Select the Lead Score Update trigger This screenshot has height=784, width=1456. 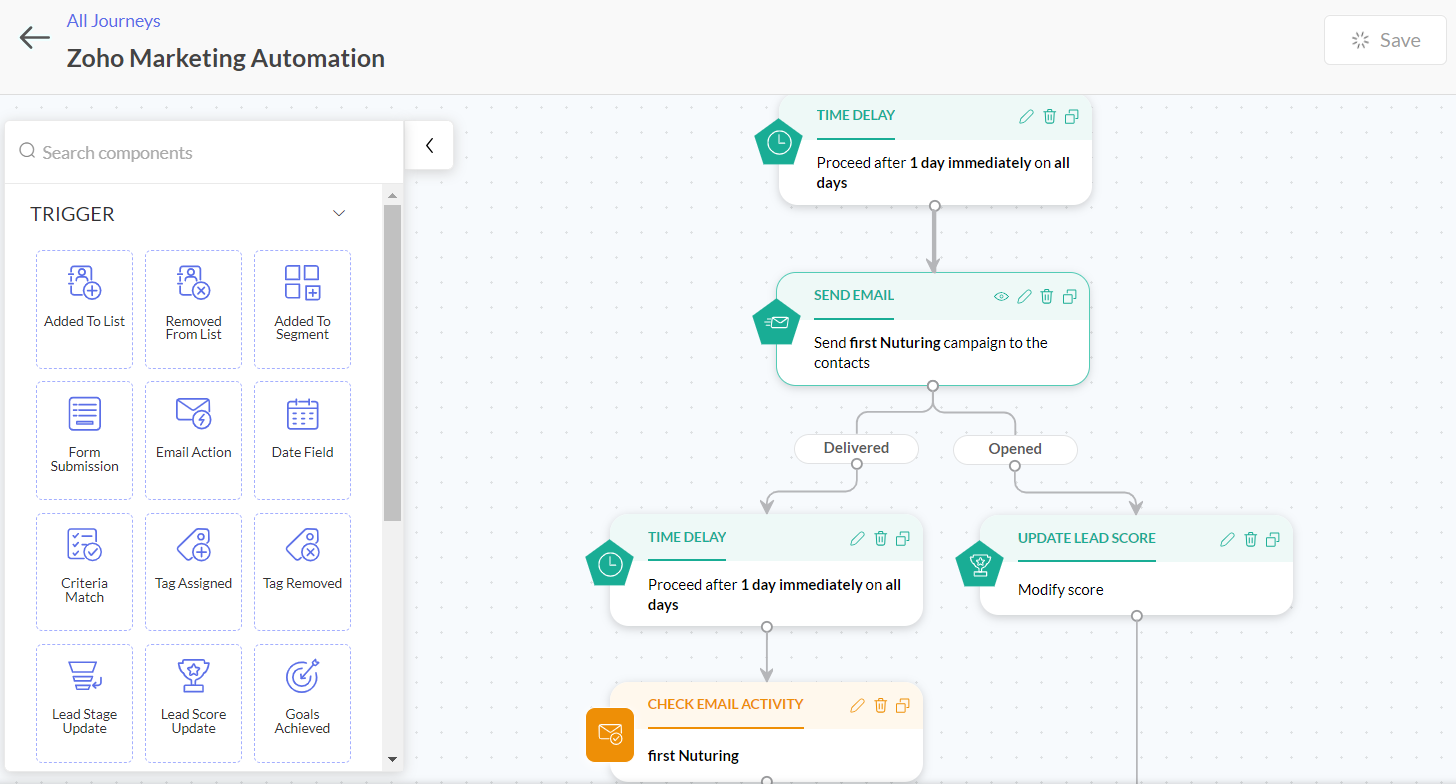point(193,702)
